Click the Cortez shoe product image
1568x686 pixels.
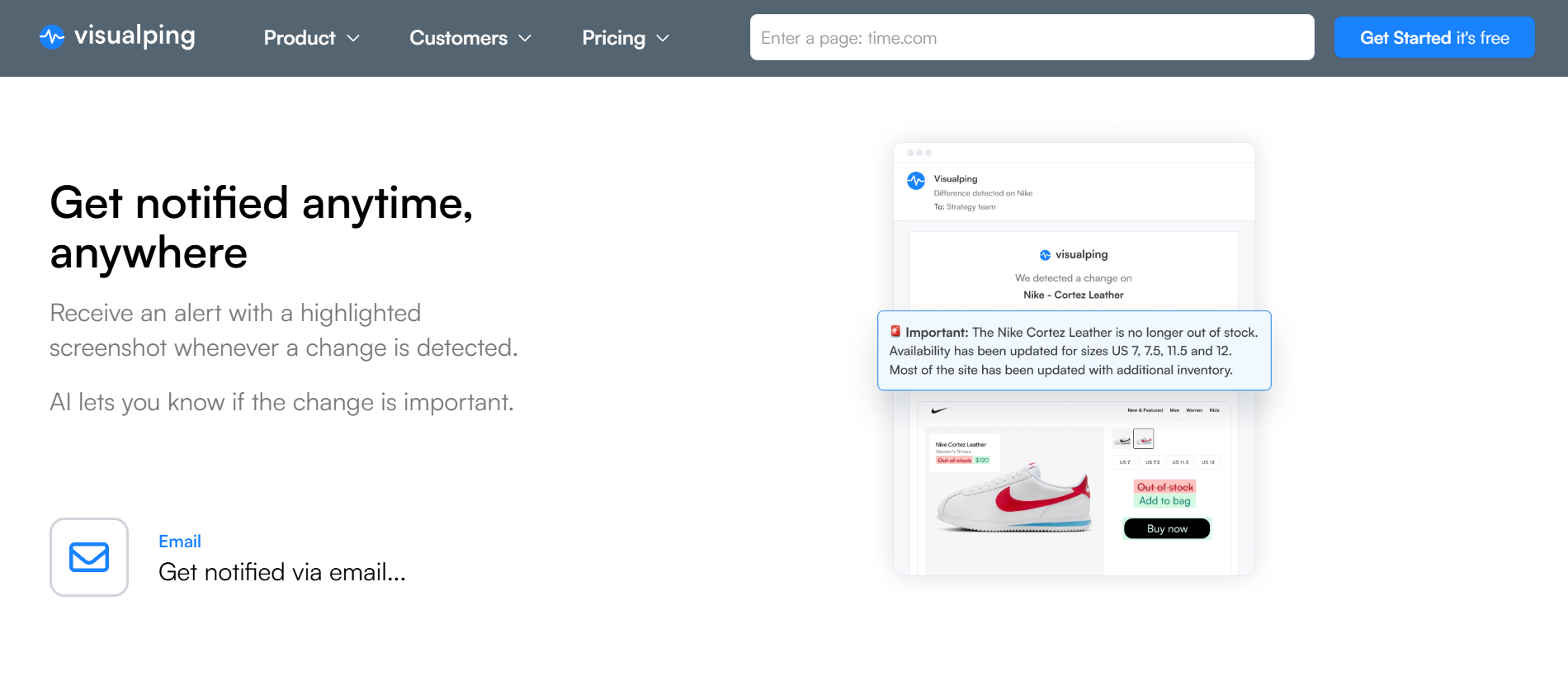click(x=1015, y=499)
